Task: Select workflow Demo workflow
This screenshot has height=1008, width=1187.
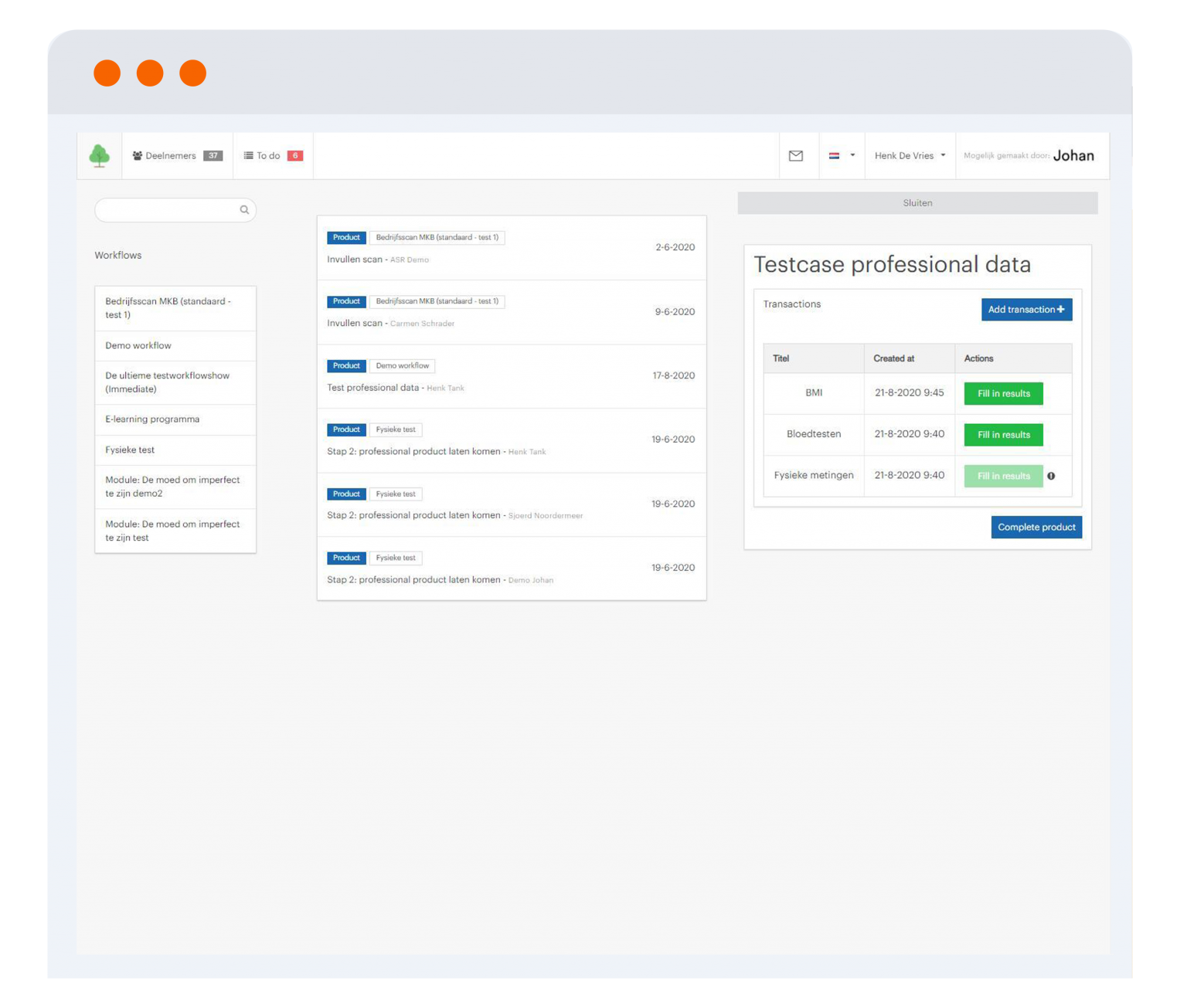Action: click(138, 345)
